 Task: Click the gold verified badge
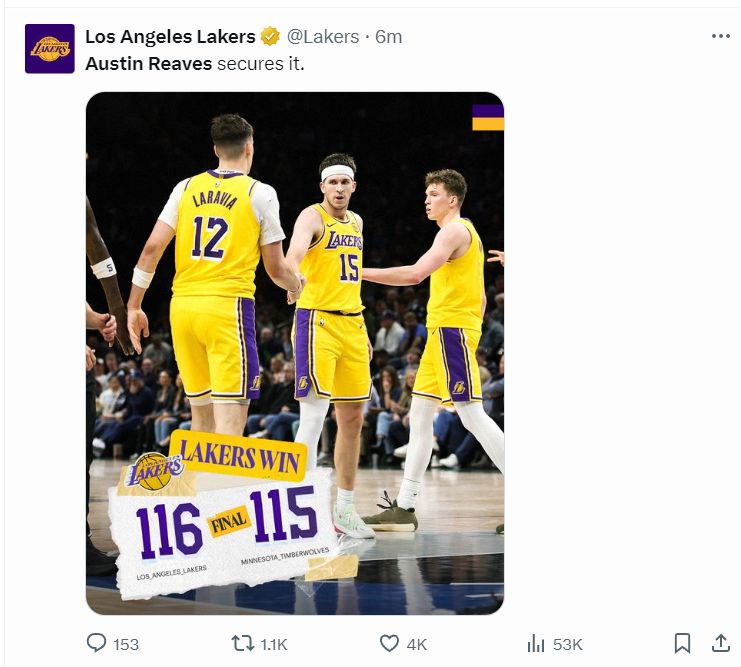(270, 37)
